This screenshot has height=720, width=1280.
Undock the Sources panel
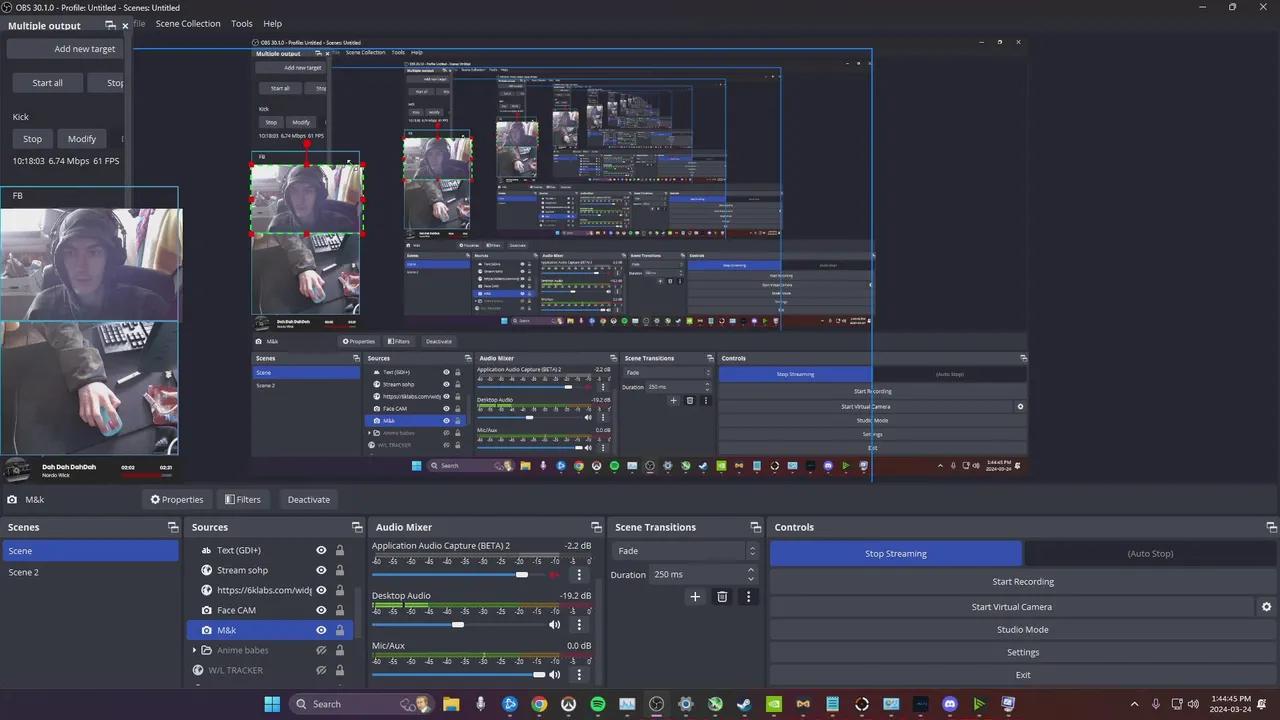(x=357, y=527)
